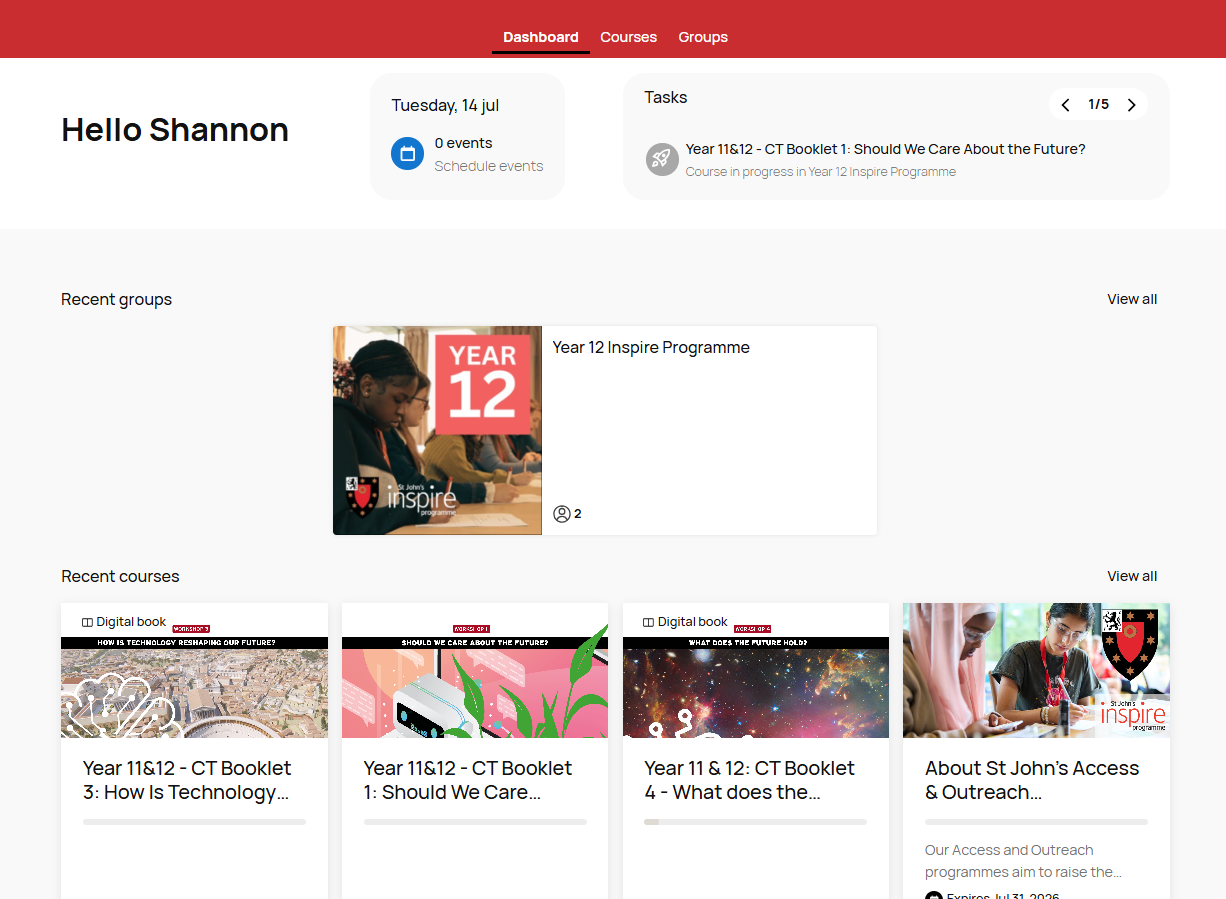Click the 0 events text

click(463, 143)
